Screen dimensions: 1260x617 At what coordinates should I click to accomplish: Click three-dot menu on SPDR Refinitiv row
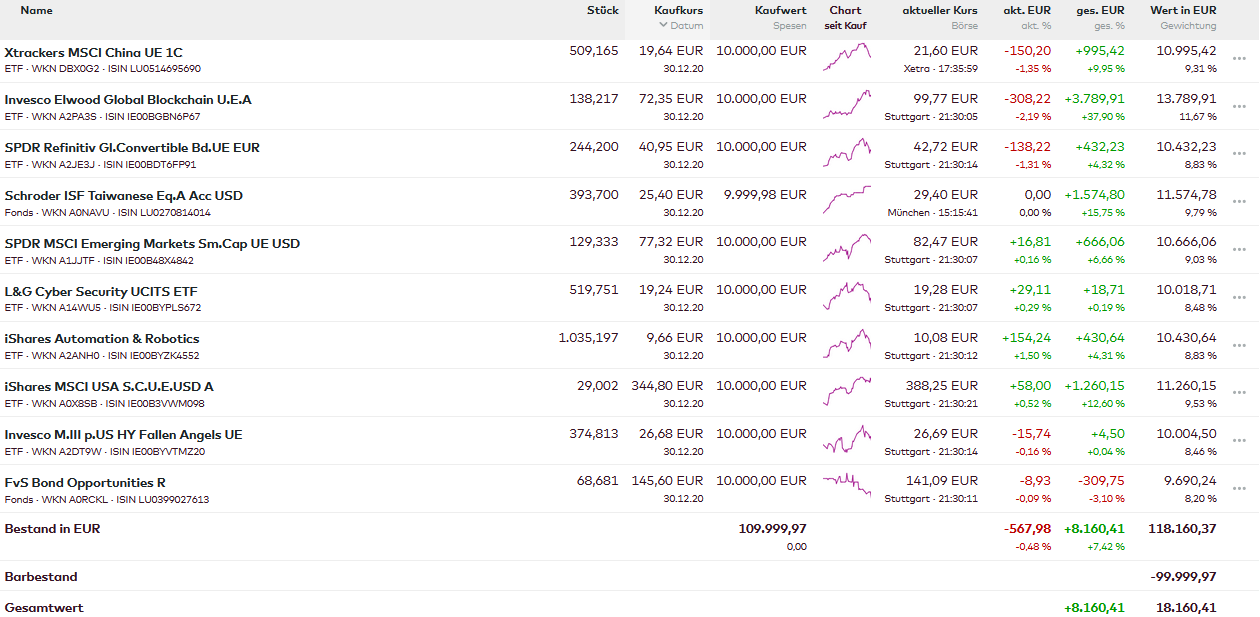coord(1239,155)
